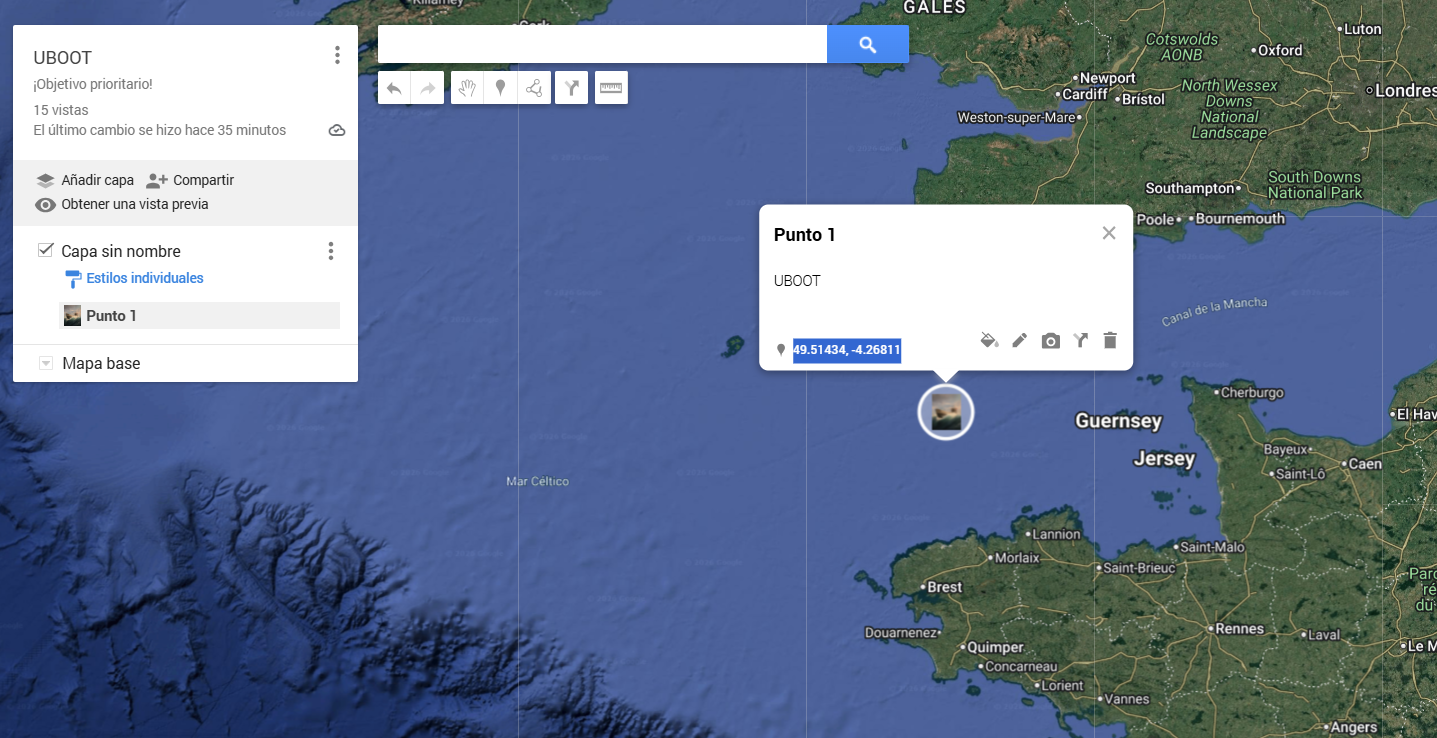The height and width of the screenshot is (738, 1437).
Task: Click the Guernsey map label
Action: (1118, 421)
